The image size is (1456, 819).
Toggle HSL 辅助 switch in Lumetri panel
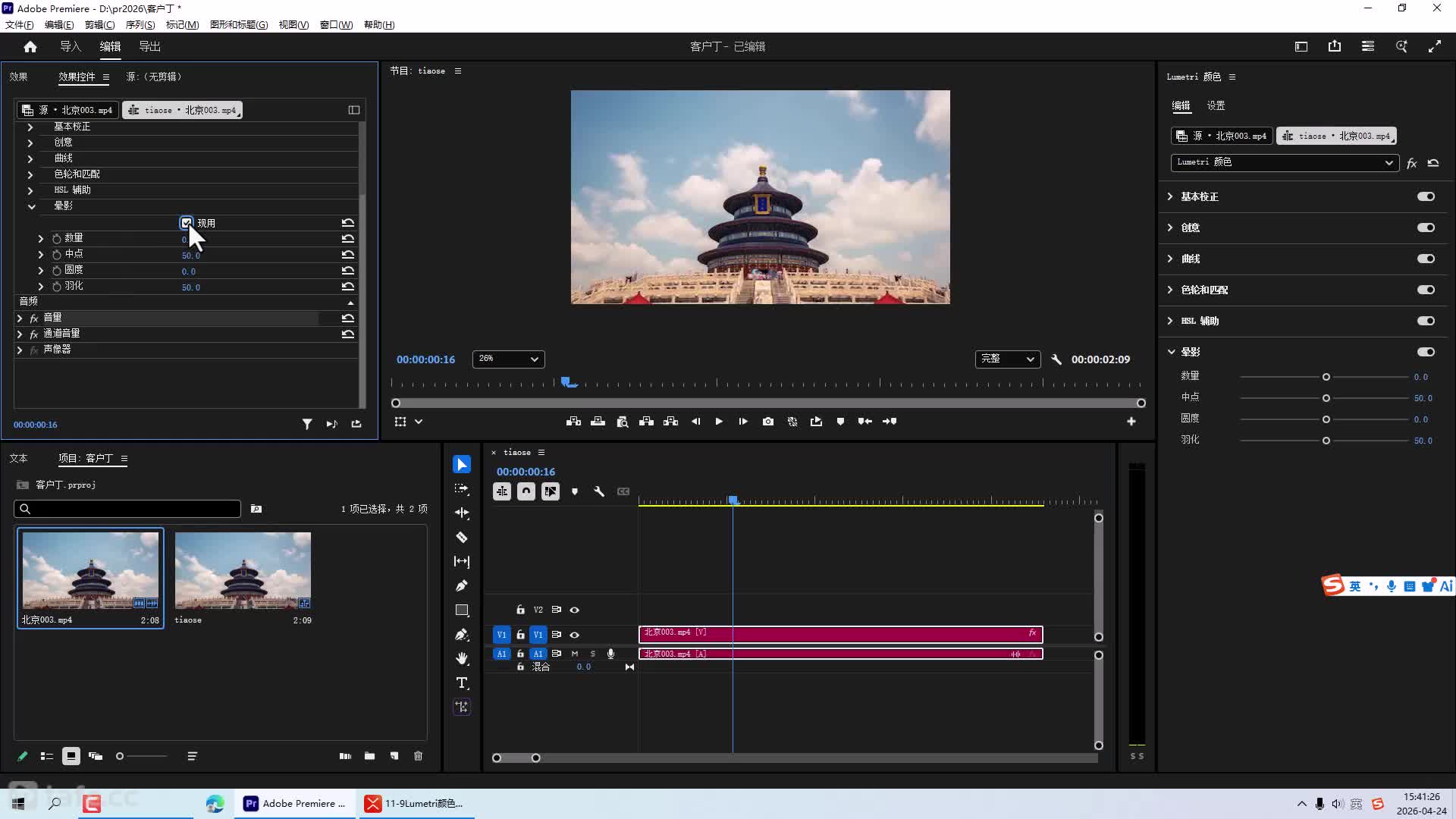(1426, 321)
